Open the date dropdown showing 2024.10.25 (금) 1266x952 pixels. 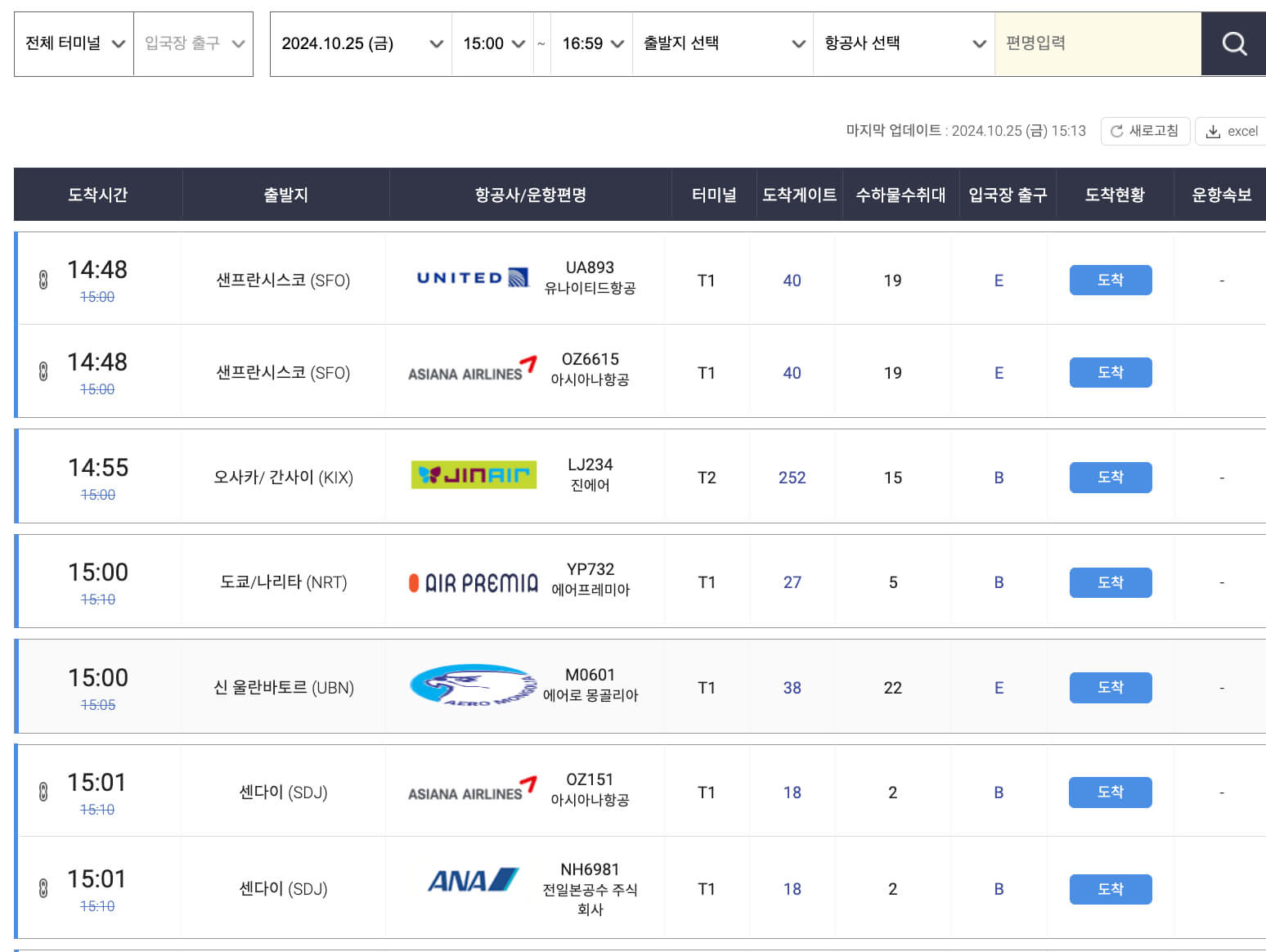point(361,43)
